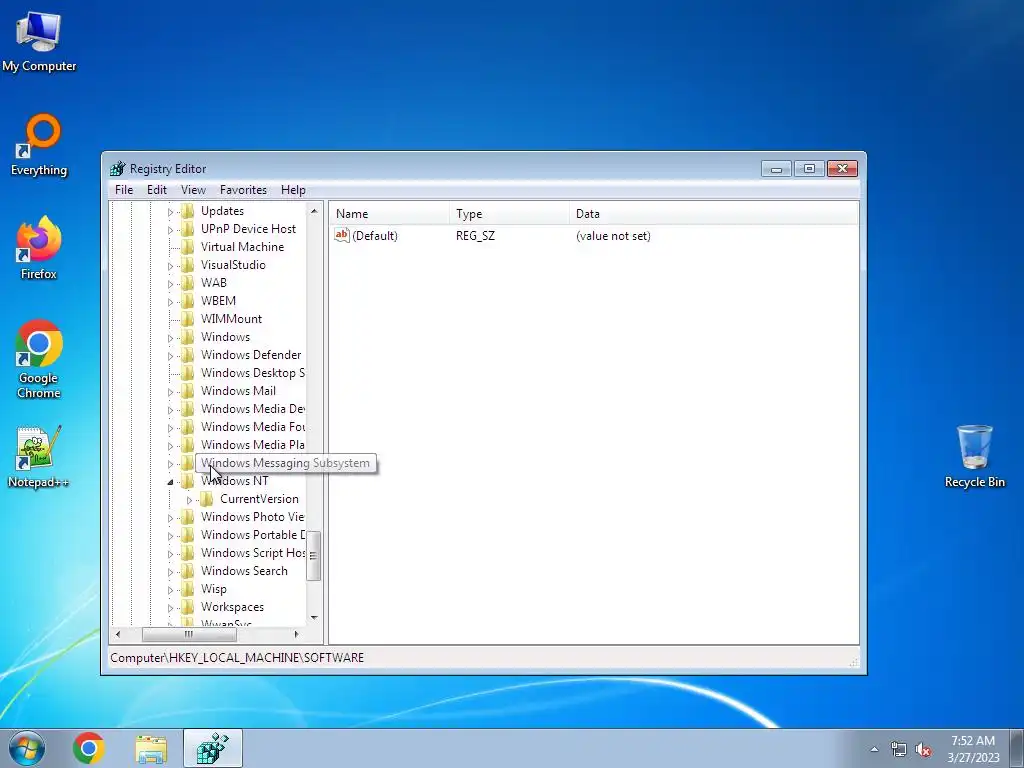Click the tree vertical scrollbar thumb

click(313, 556)
